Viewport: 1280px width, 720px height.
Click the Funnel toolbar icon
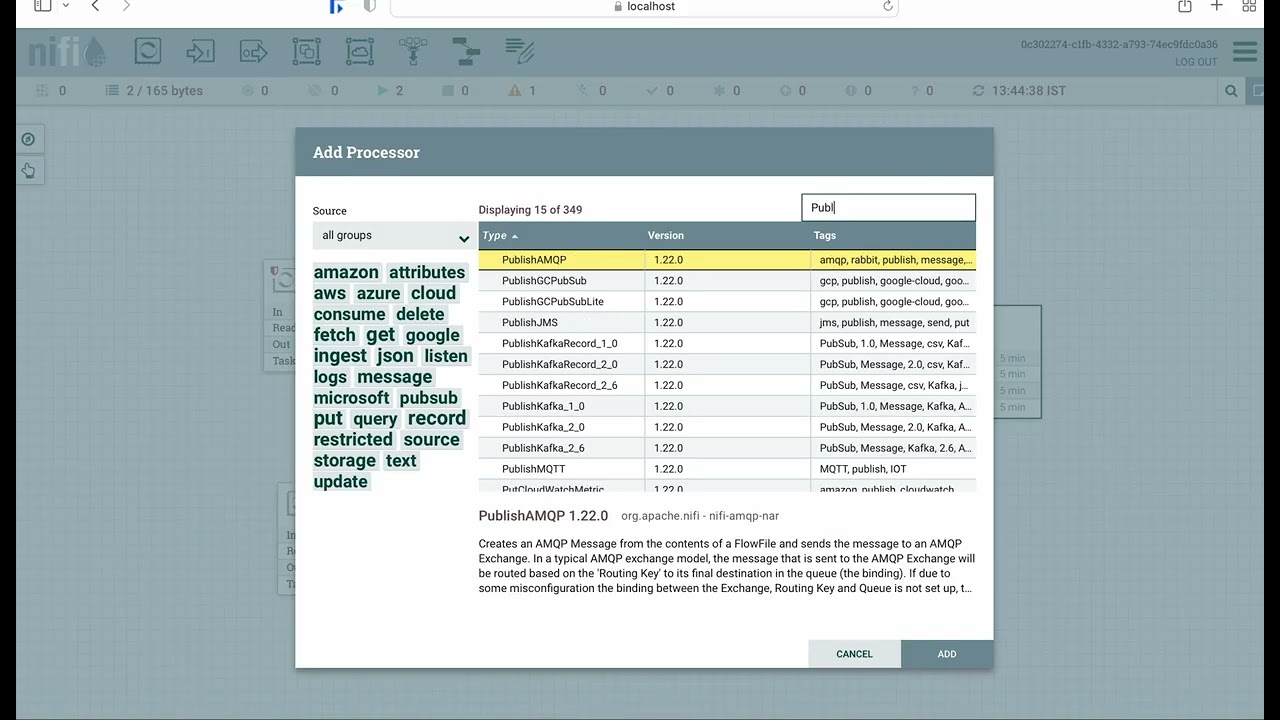pos(413,51)
